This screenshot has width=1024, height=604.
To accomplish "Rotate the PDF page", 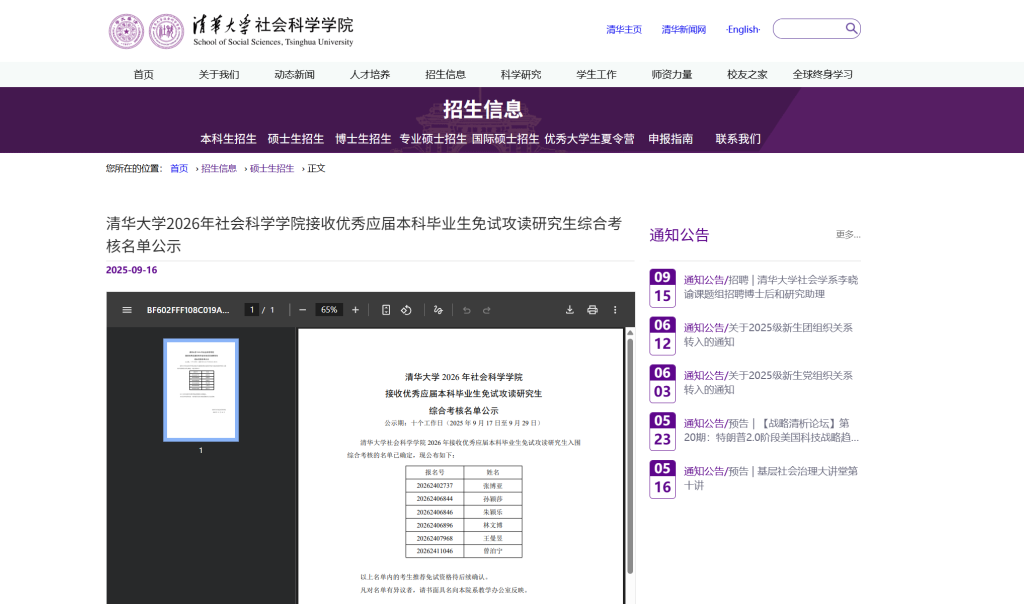I will 406,310.
